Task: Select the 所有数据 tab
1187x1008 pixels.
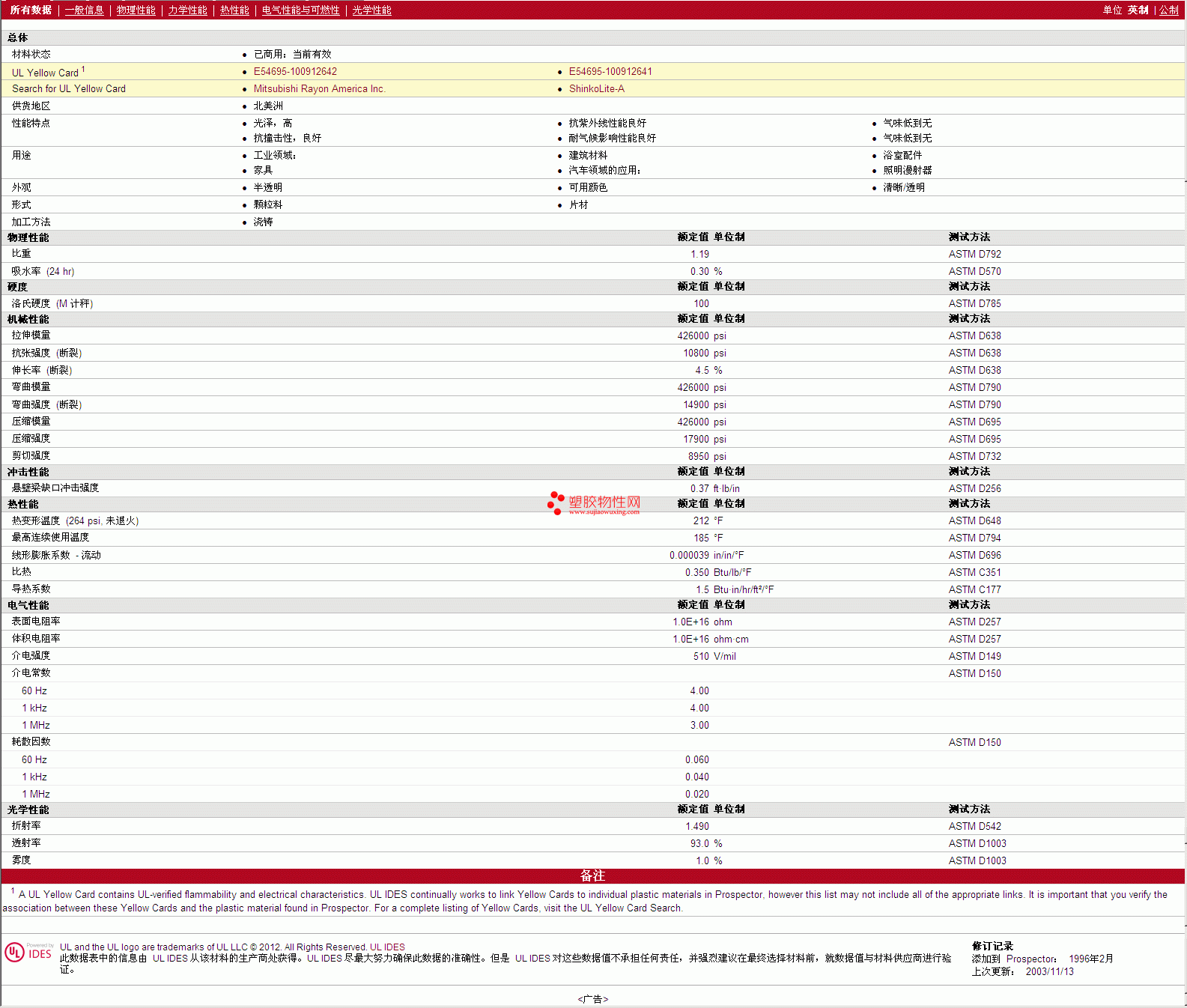Action: [31, 10]
